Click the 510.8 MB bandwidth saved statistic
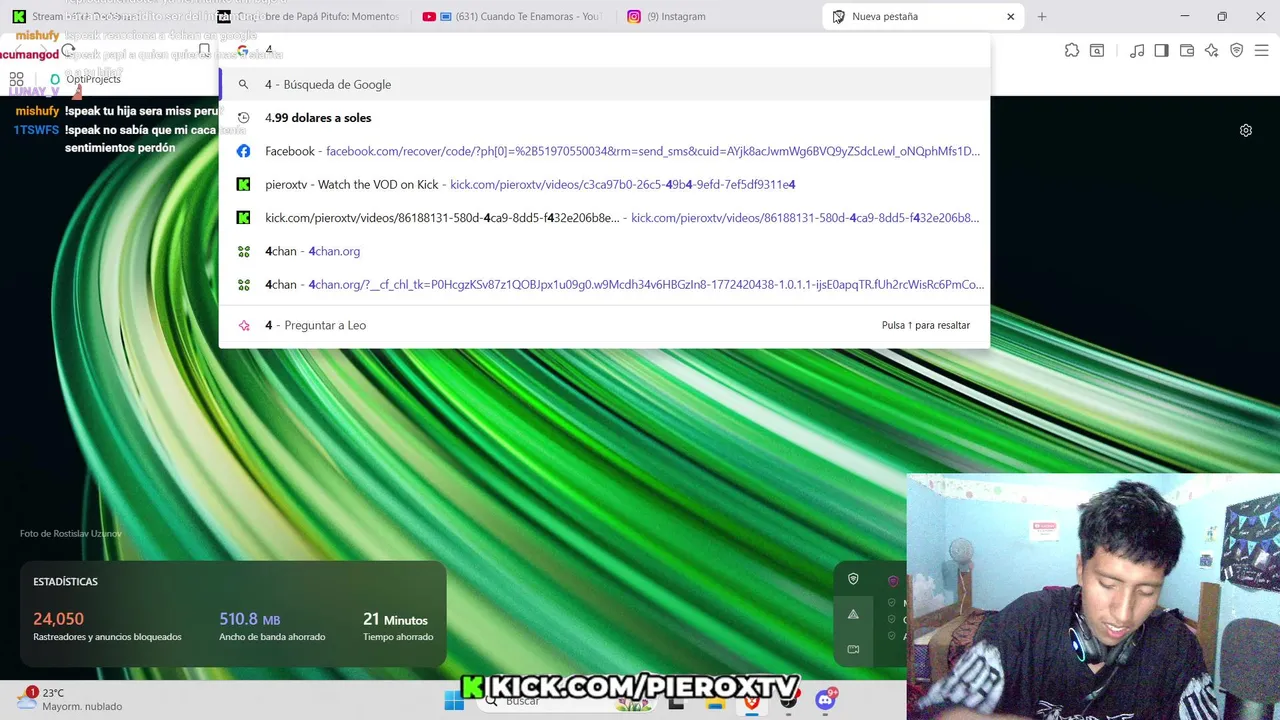The height and width of the screenshot is (720, 1280). 272,626
